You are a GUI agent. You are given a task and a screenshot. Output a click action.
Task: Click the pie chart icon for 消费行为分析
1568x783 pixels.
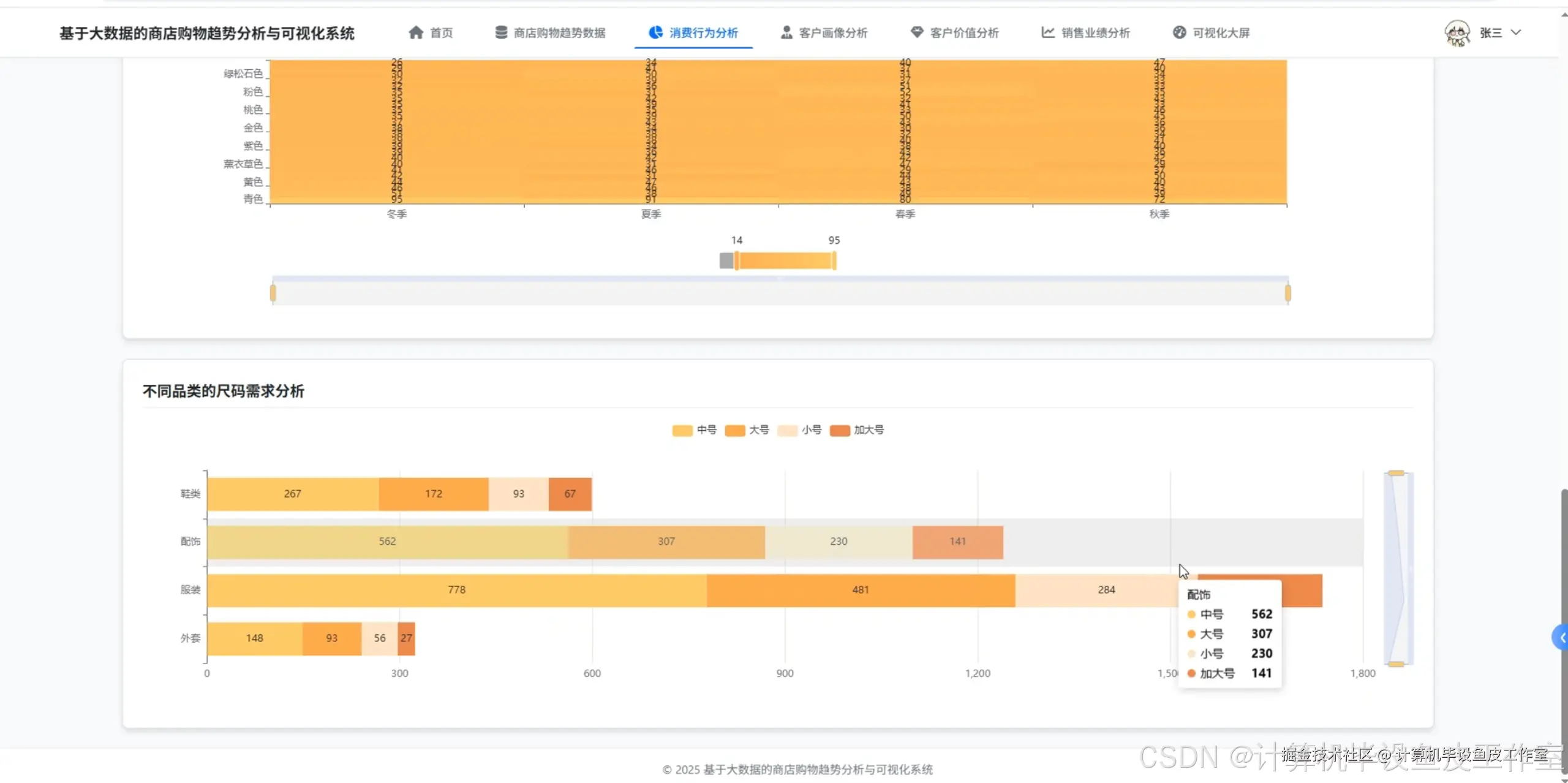(x=655, y=32)
